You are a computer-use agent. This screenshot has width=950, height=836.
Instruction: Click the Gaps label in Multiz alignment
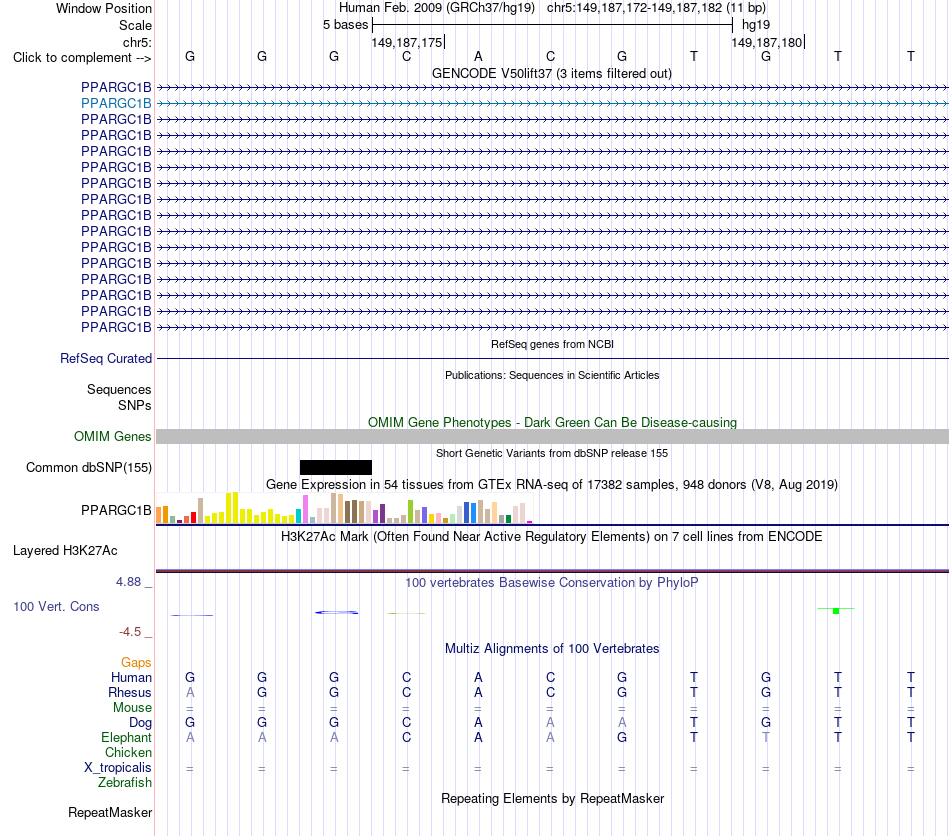(136, 663)
